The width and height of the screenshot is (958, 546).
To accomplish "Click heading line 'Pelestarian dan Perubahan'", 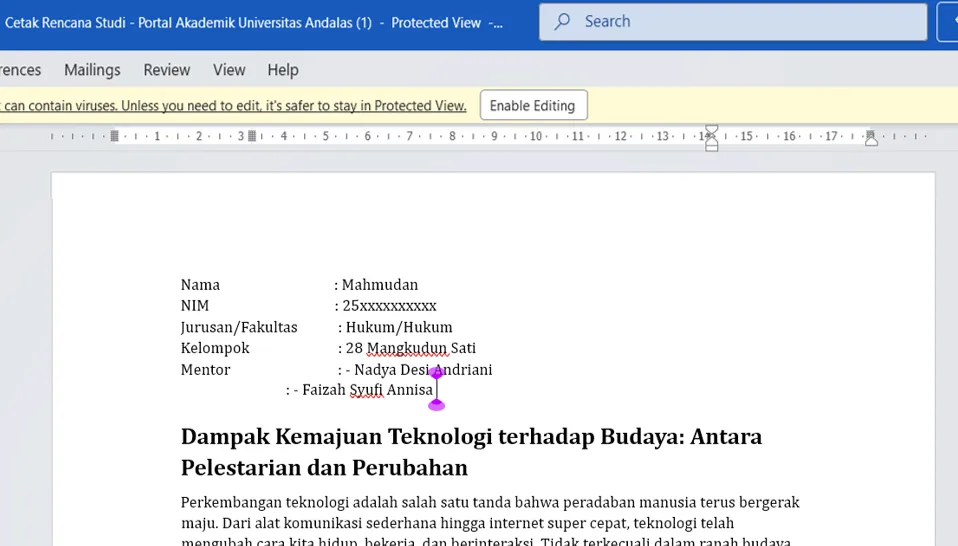I will pos(324,468).
